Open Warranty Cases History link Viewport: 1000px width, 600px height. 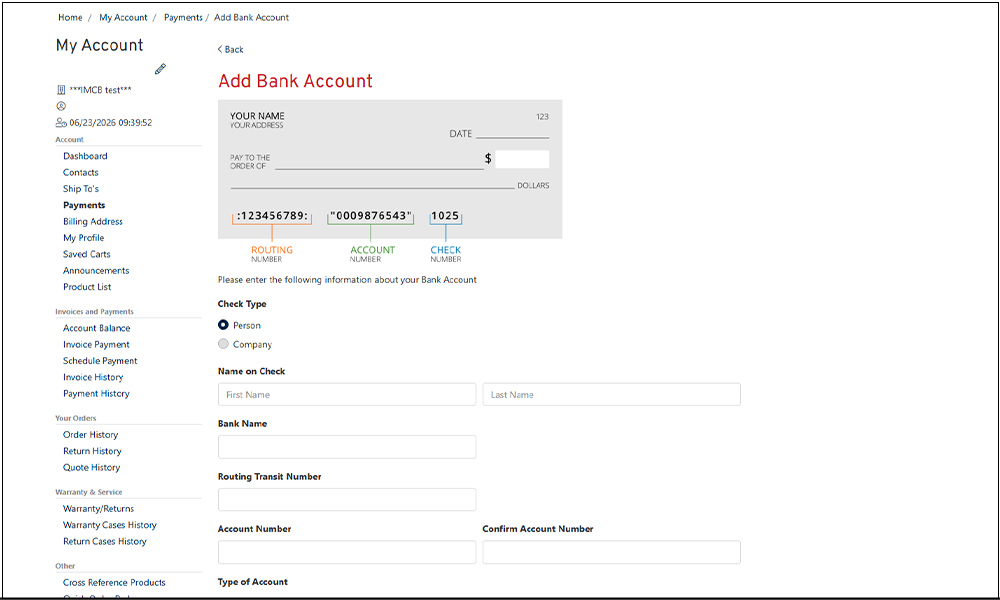pyautogui.click(x=110, y=525)
